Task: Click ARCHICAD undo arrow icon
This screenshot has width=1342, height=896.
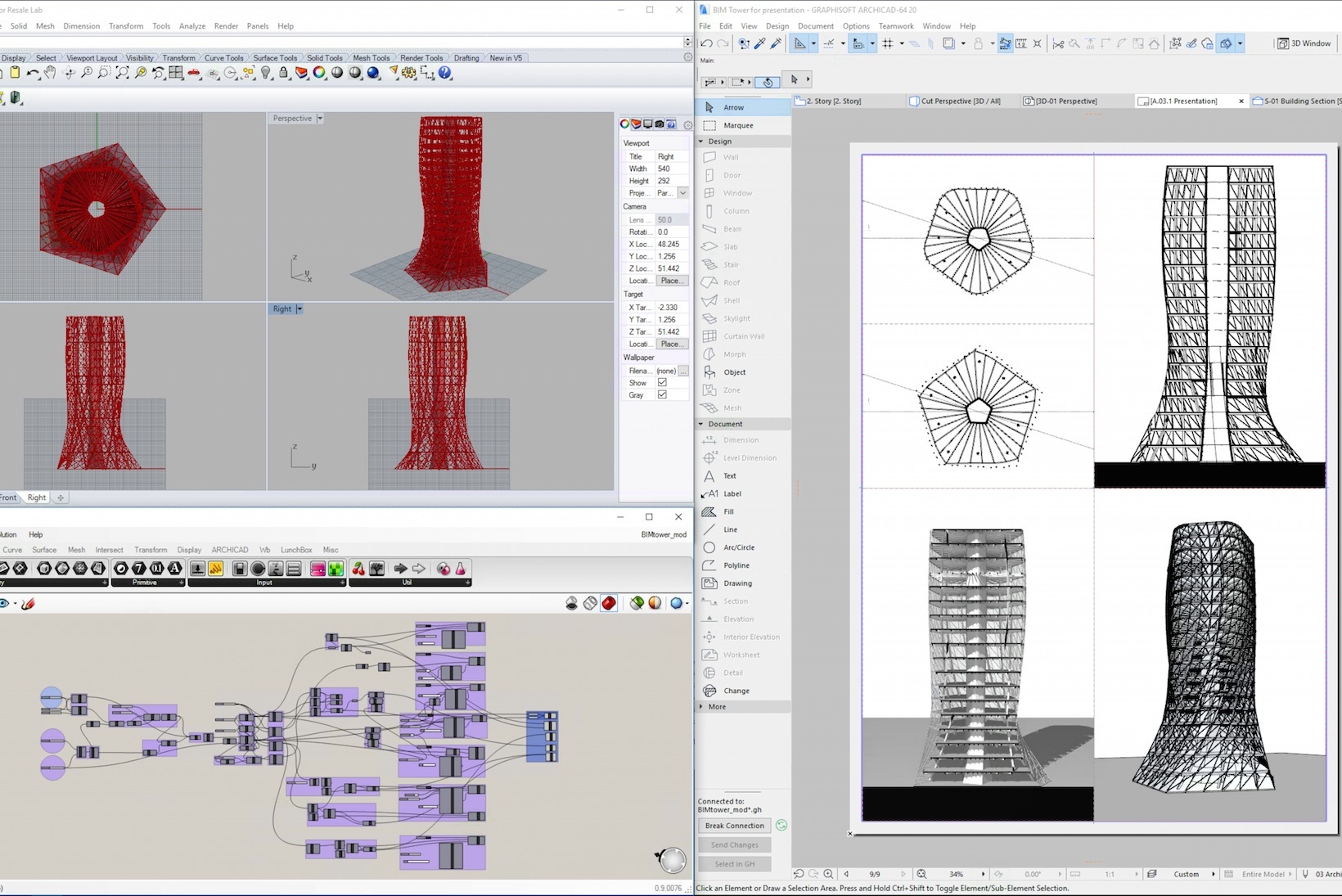Action: pyautogui.click(x=706, y=43)
